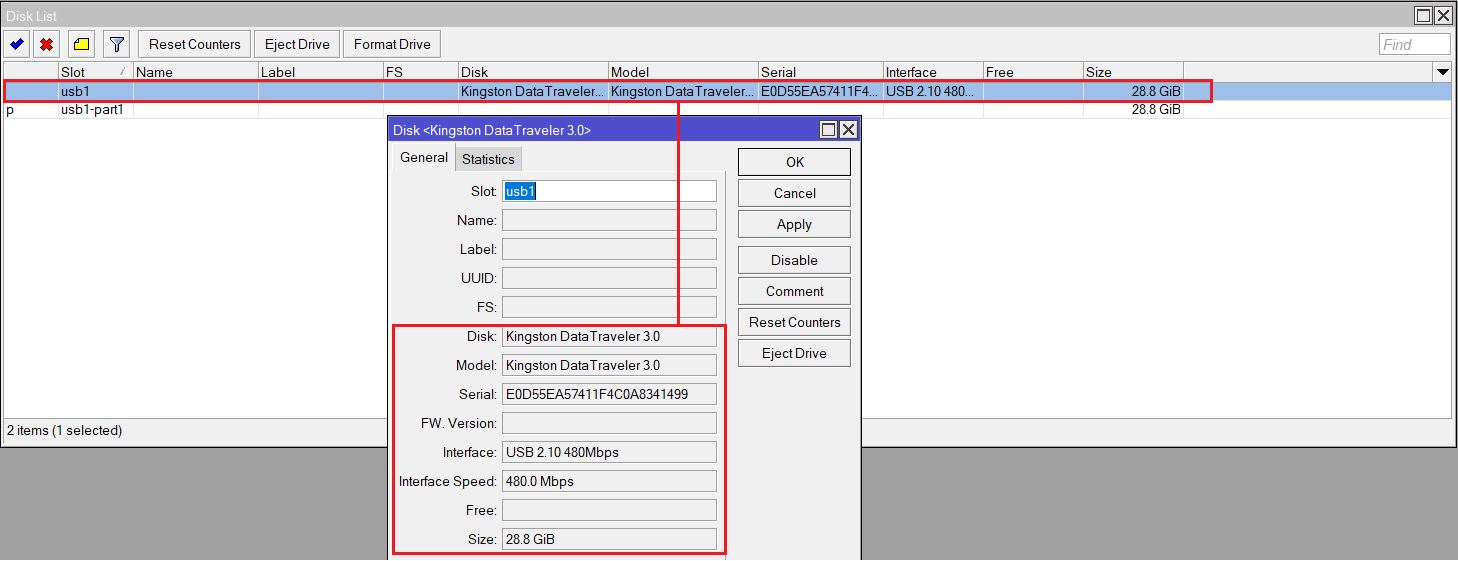Sort by the Disk column header

coord(533,72)
